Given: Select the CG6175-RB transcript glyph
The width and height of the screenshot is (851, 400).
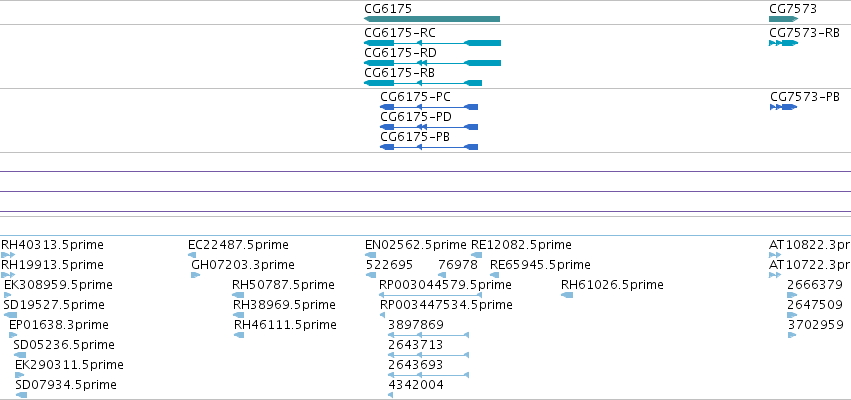Looking at the screenshot, I should point(423,83).
